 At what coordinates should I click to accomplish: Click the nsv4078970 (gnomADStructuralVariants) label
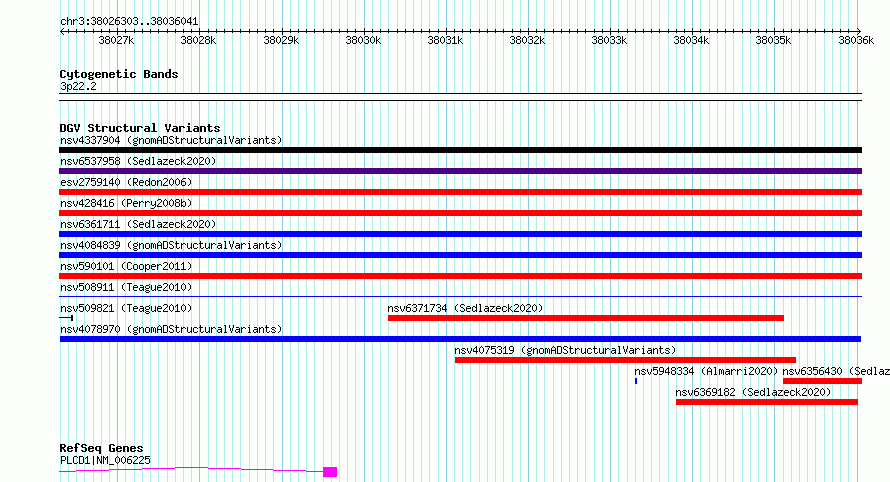tap(171, 329)
